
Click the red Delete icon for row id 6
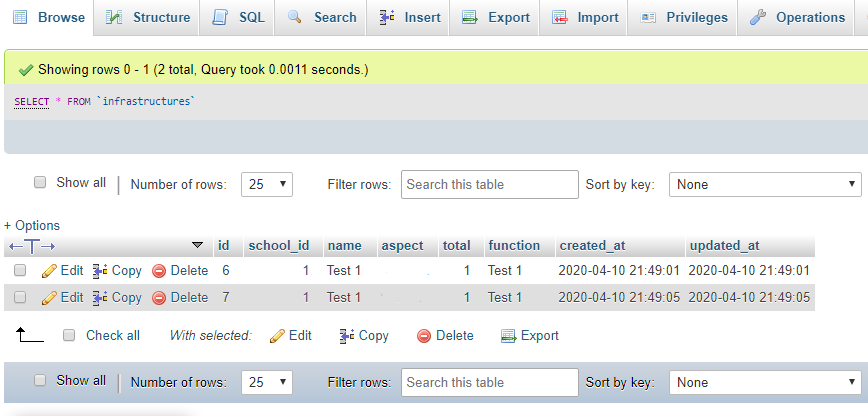[x=159, y=271]
